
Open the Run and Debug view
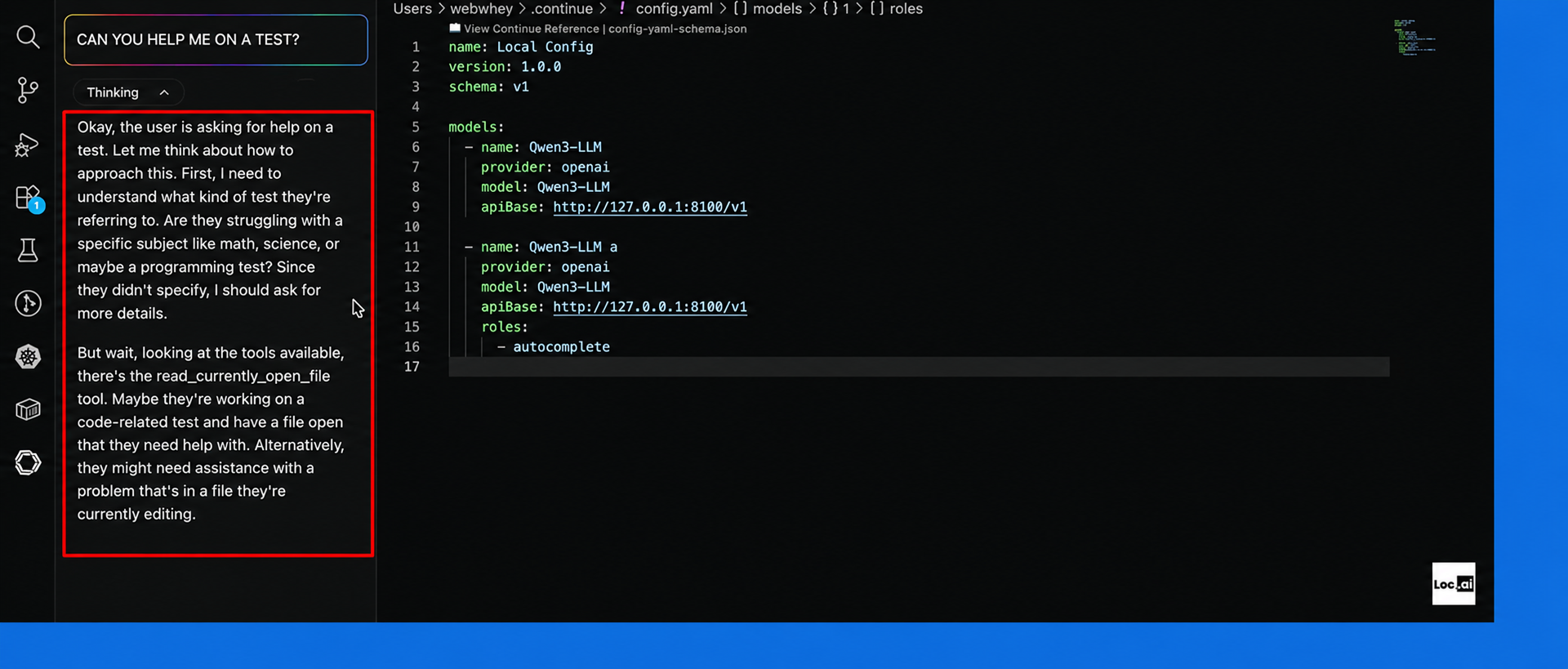27,145
